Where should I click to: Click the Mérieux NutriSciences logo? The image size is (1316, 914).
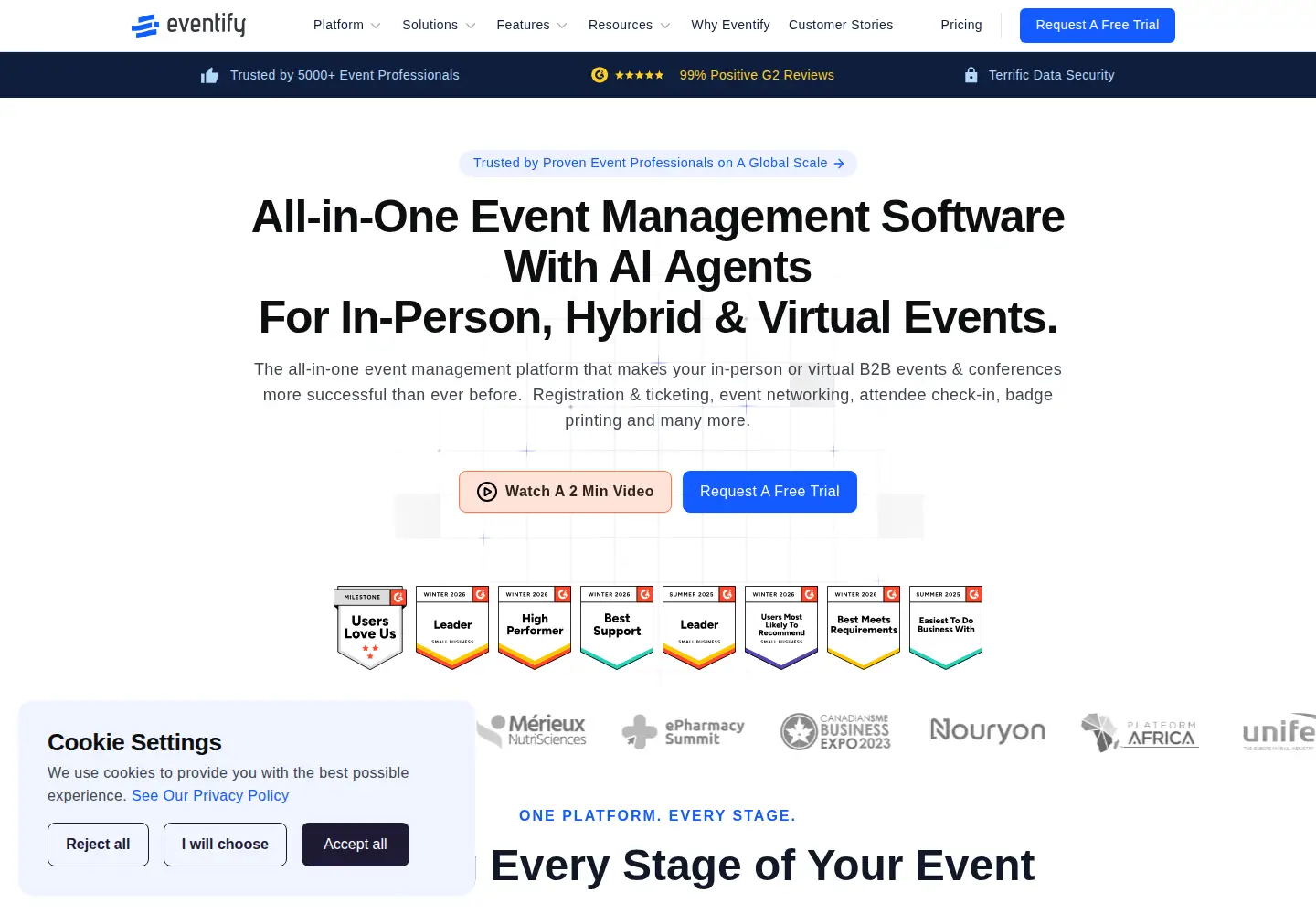(532, 731)
